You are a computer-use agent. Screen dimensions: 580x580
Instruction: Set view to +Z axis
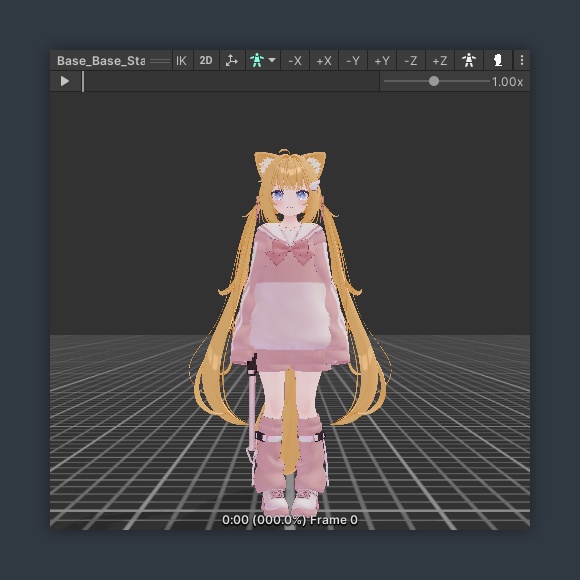coord(440,61)
